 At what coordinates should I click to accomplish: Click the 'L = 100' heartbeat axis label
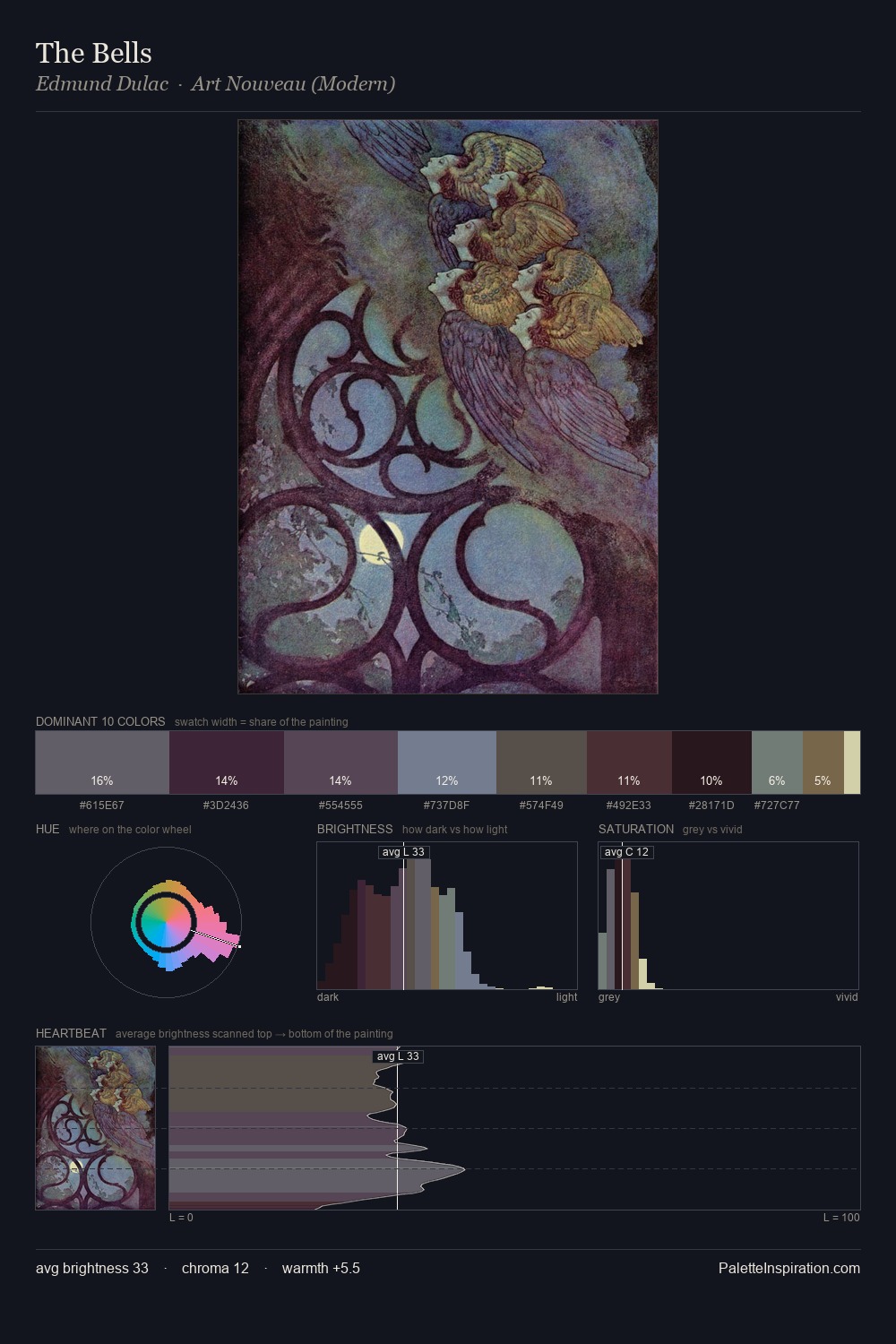(841, 1218)
